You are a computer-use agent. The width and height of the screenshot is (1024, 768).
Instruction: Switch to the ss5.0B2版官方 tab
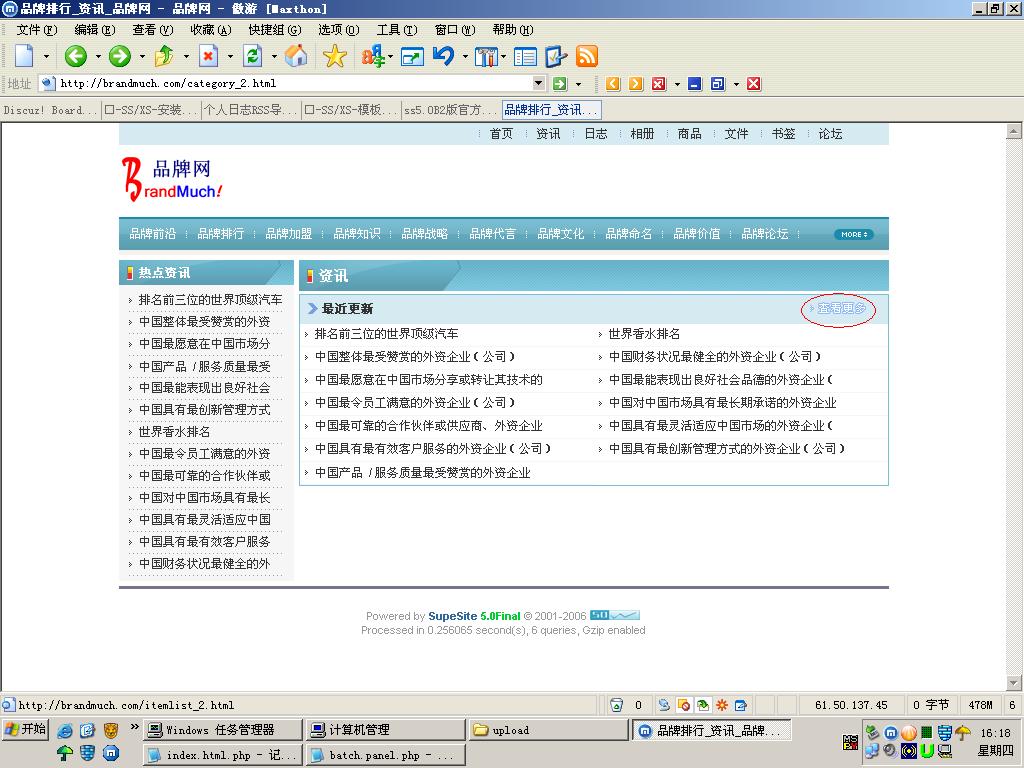point(450,110)
